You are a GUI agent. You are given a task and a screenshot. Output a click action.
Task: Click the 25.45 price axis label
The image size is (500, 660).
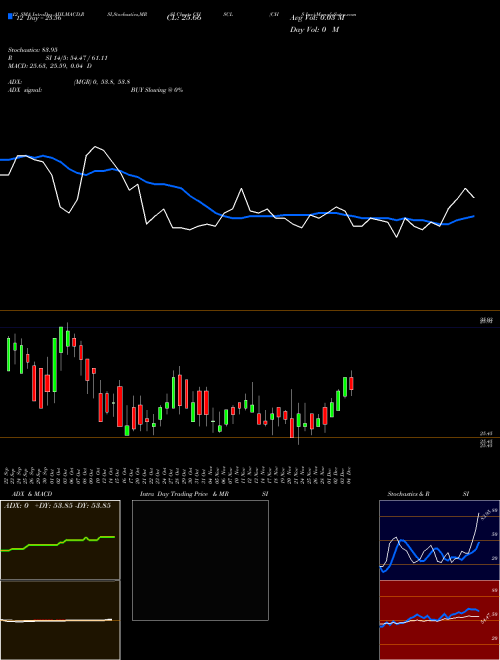[486, 433]
